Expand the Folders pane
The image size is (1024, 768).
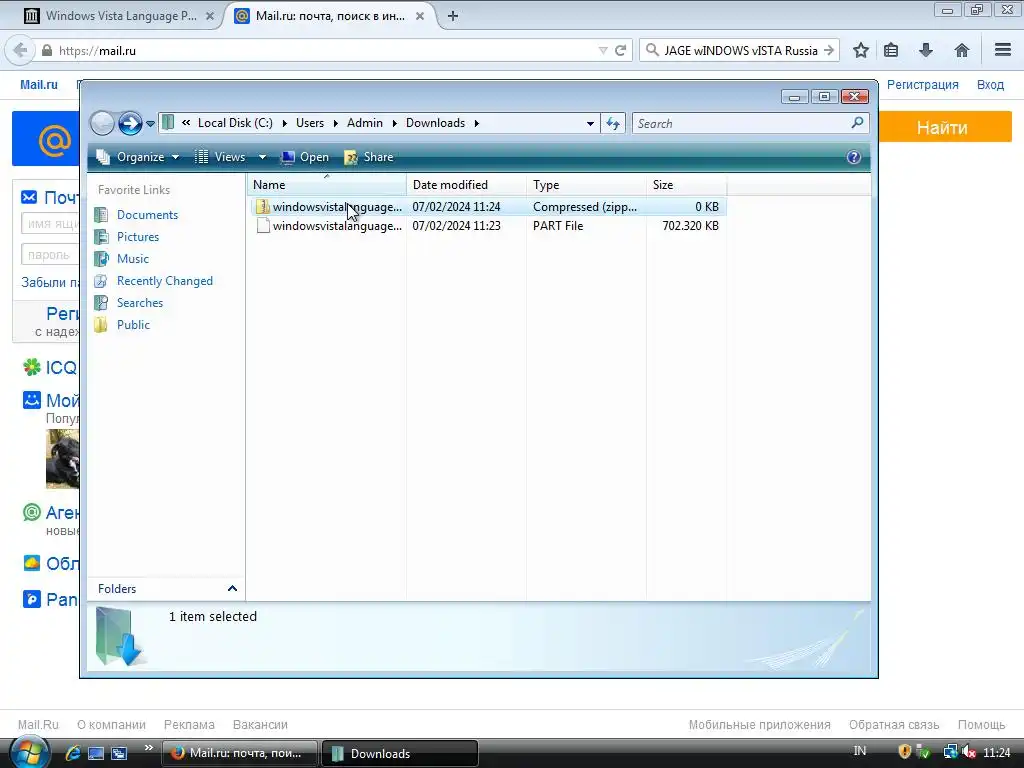coord(232,588)
